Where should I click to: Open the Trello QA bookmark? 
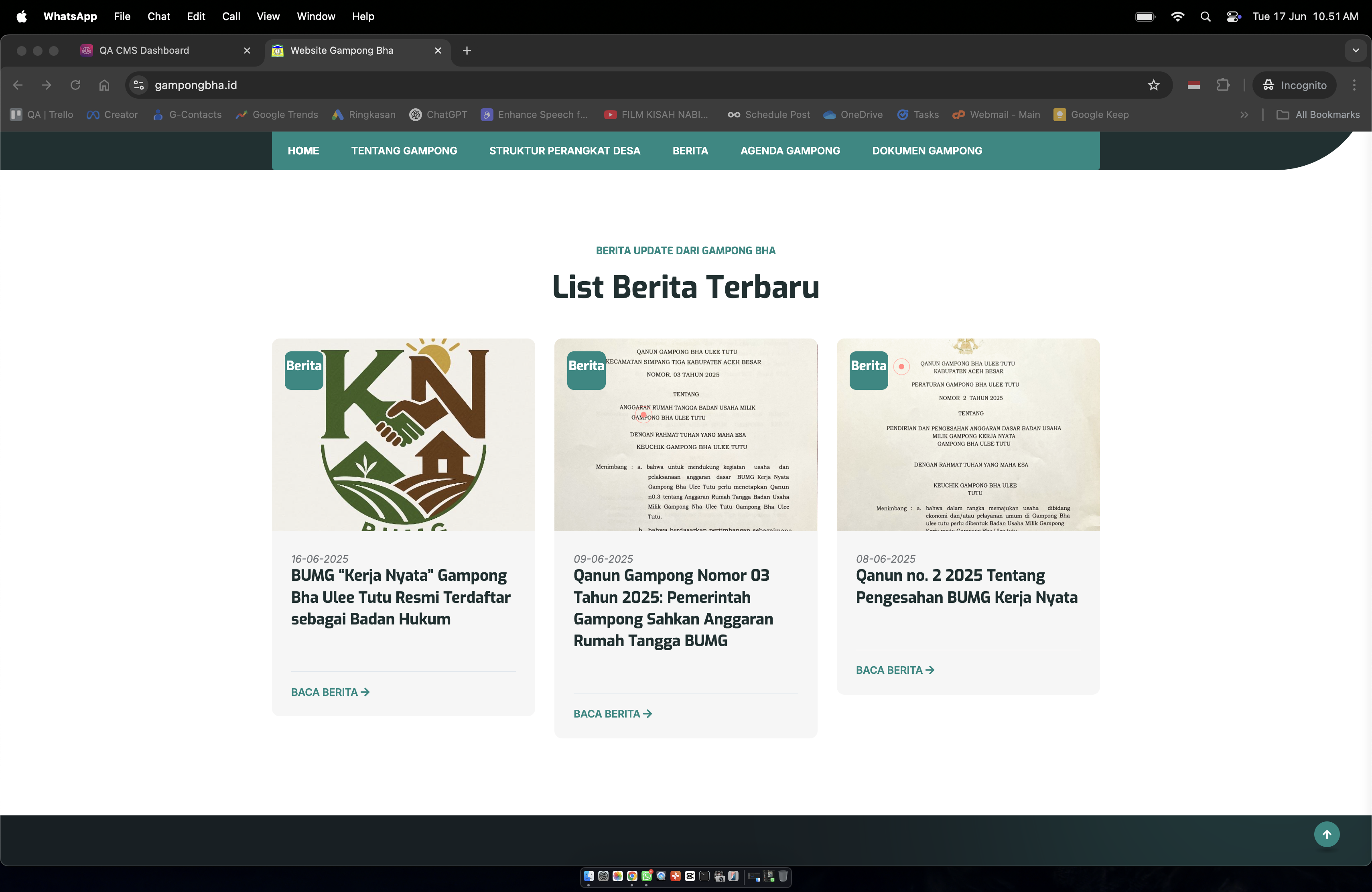pyautogui.click(x=41, y=115)
